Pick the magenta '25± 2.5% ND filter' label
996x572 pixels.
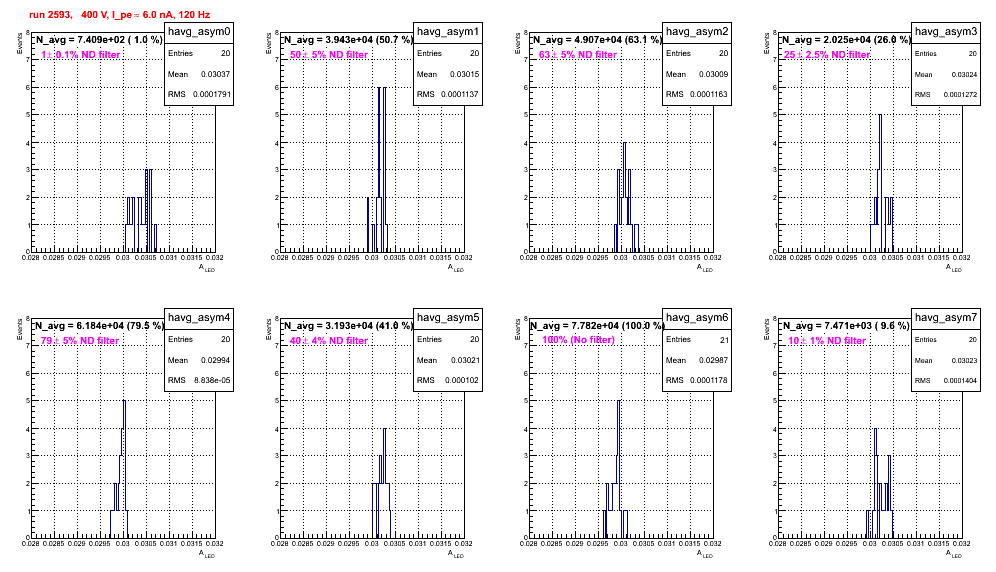coord(827,55)
